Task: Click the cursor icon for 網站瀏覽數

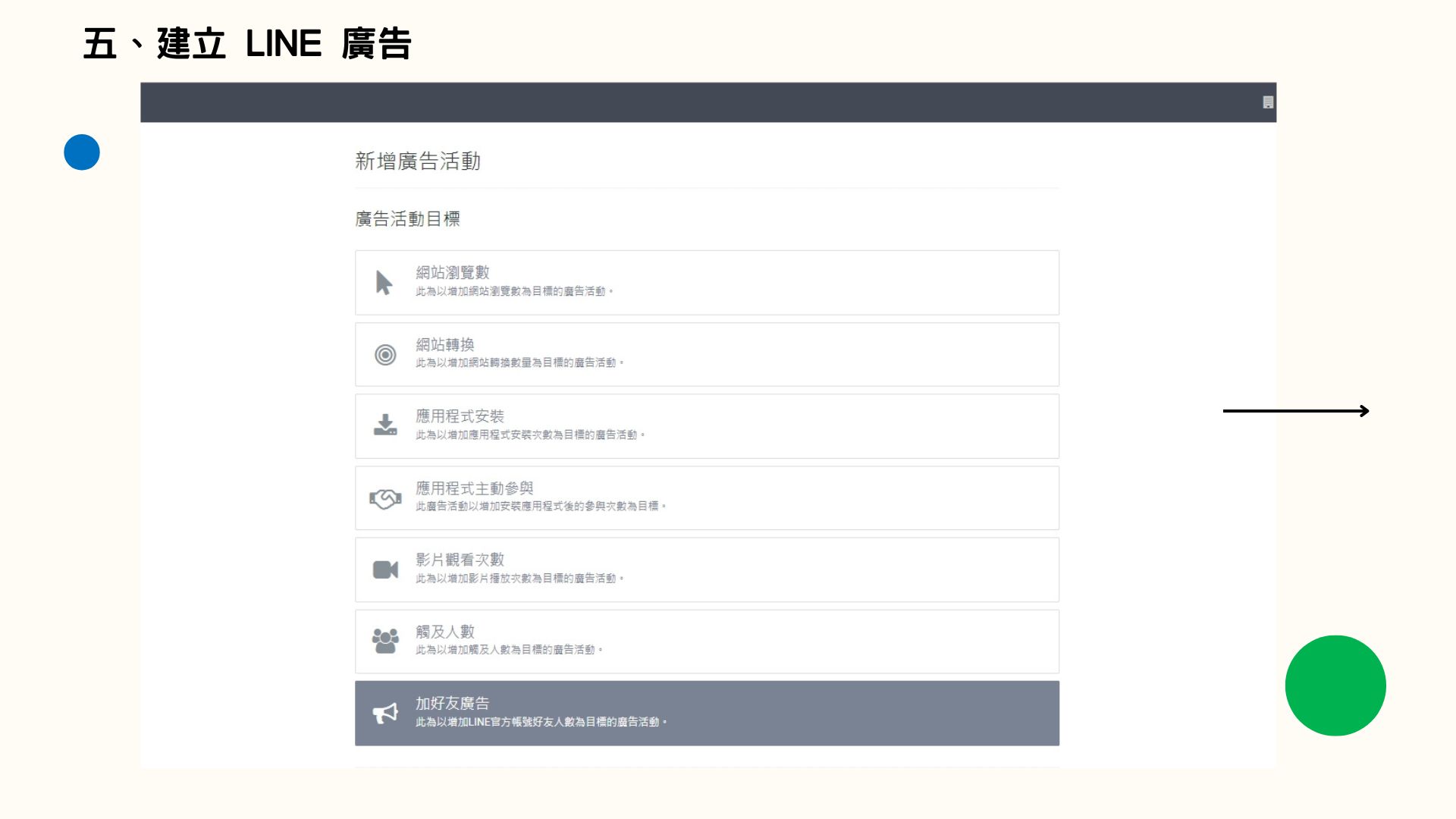Action: point(384,283)
